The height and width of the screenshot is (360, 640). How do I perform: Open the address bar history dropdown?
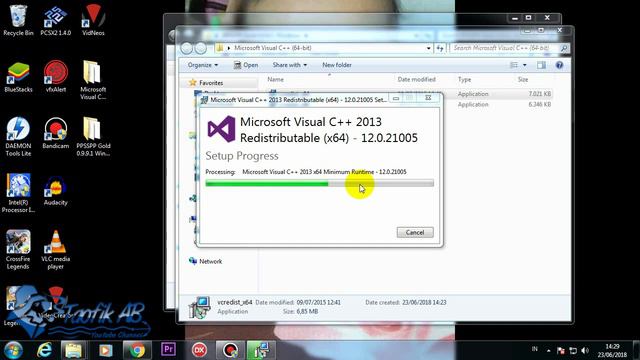pos(428,48)
